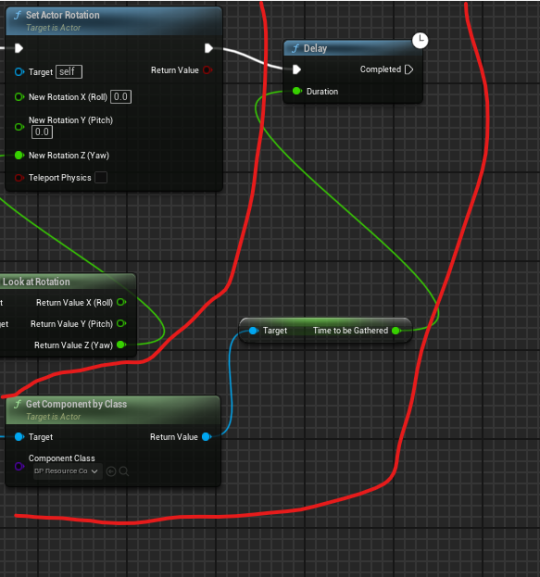Click the Return Value Z (Yaw) output pin

click(x=121, y=345)
